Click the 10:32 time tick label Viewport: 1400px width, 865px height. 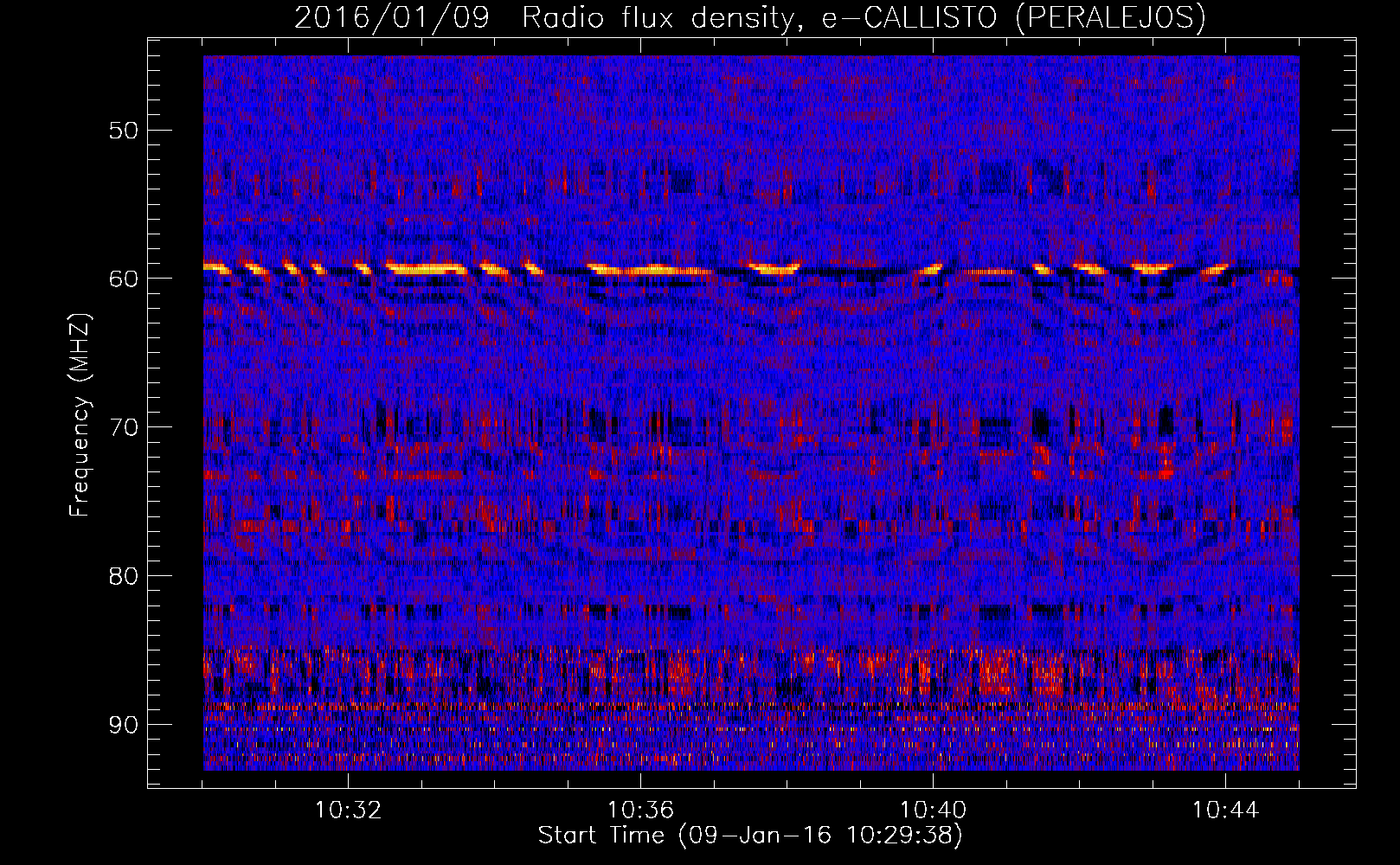point(348,811)
